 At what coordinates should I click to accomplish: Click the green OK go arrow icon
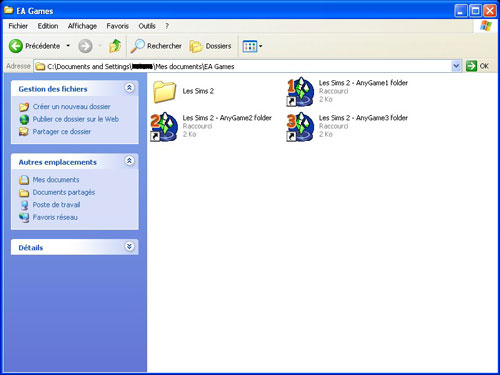[471, 66]
